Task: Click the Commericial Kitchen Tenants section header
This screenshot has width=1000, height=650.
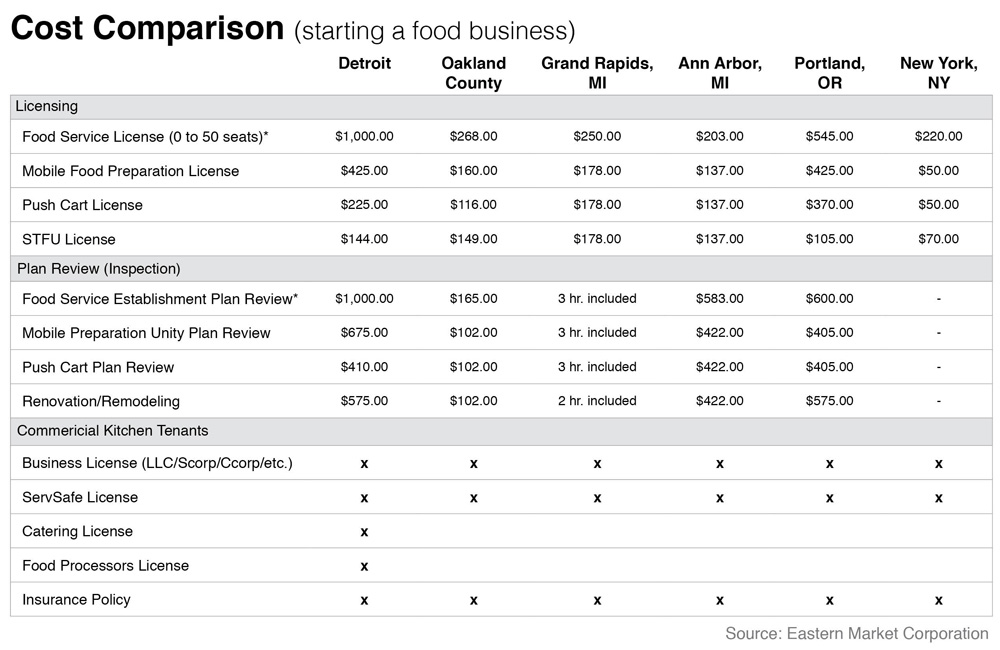Action: (112, 431)
